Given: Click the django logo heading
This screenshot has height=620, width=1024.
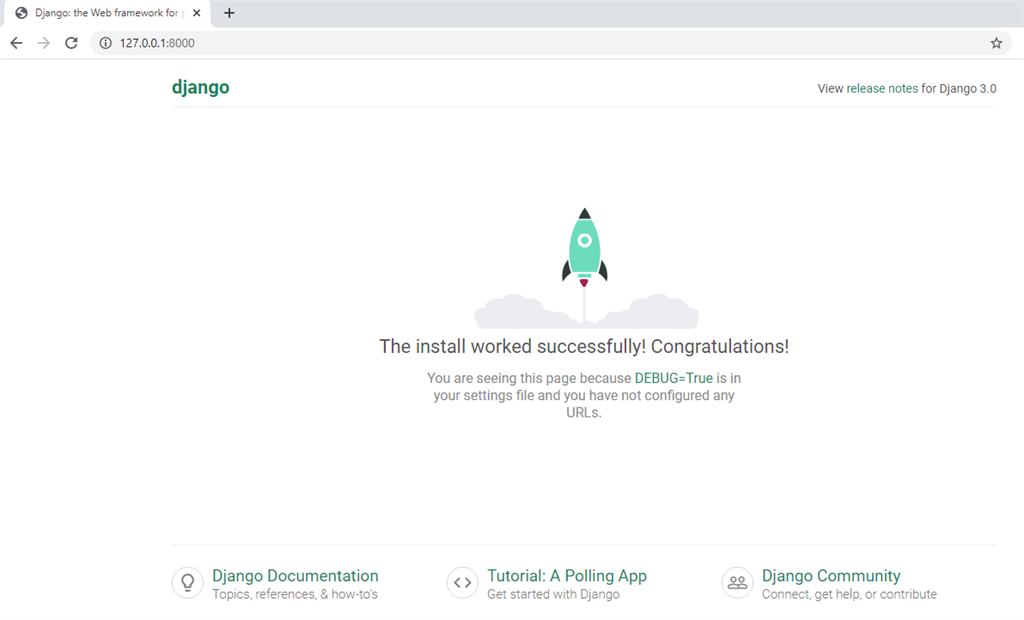Looking at the screenshot, I should point(200,88).
